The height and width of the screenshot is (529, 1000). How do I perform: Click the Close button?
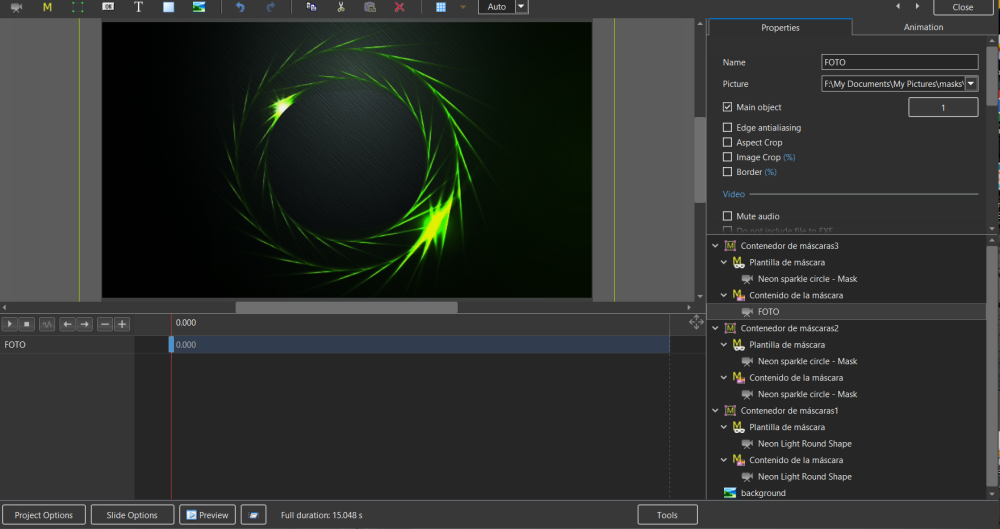(962, 7)
